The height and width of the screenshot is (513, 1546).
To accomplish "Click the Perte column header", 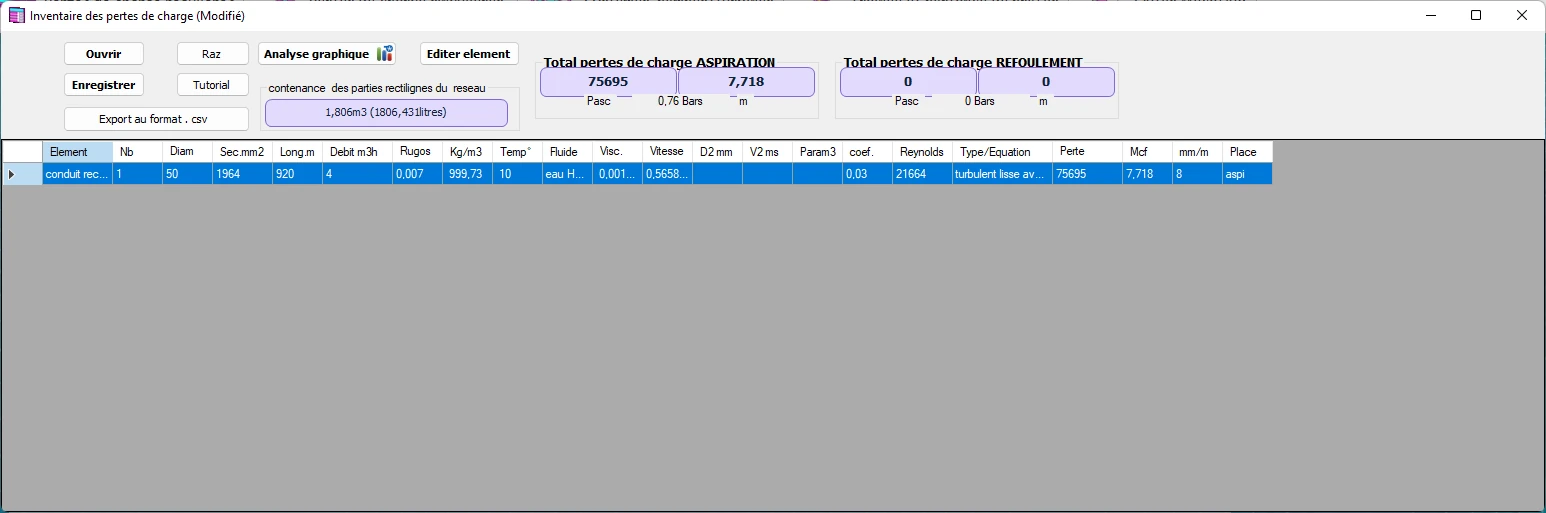I will (1087, 152).
